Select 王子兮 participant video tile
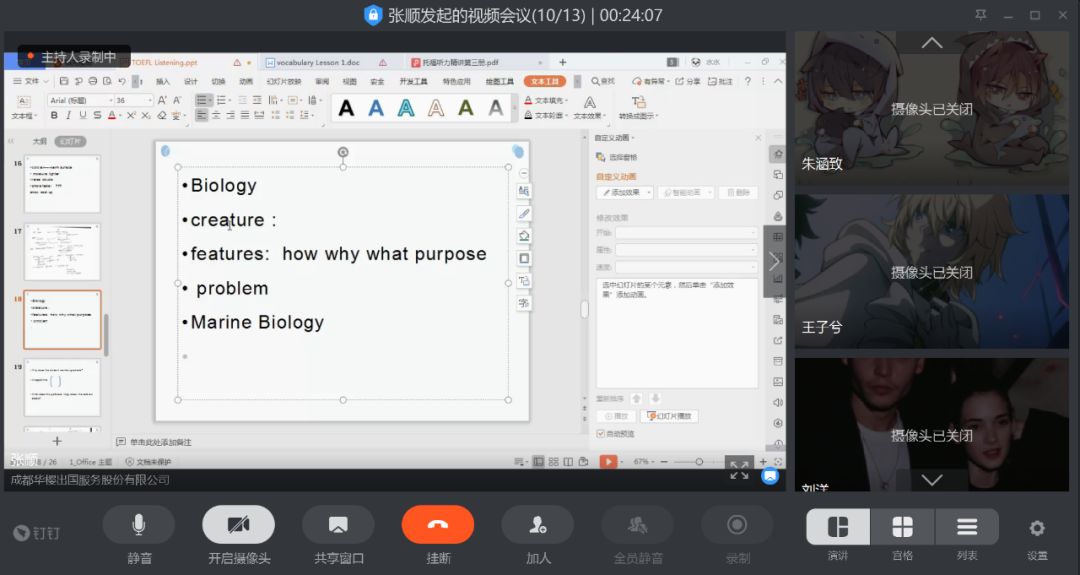Image resolution: width=1080 pixels, height=575 pixels. point(931,271)
